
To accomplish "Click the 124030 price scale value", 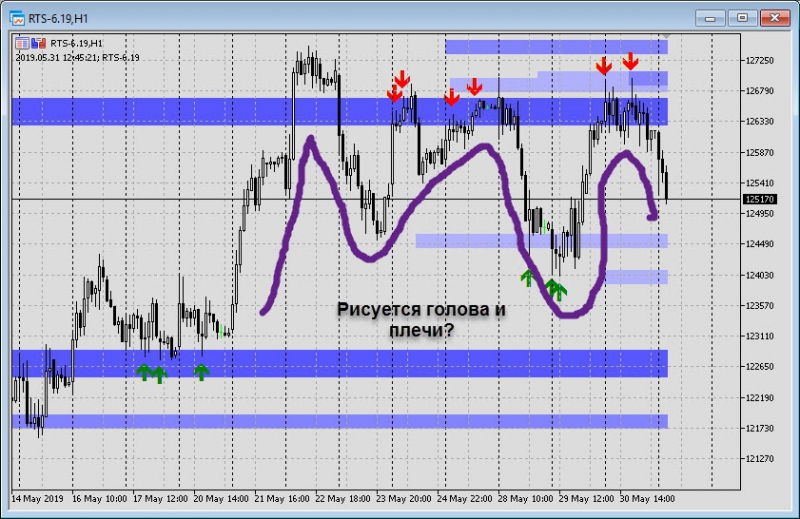I will [760, 275].
